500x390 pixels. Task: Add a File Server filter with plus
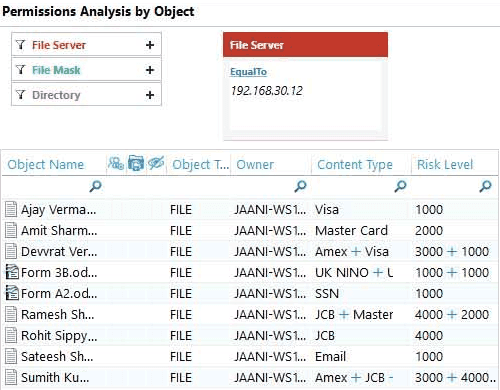tap(150, 45)
